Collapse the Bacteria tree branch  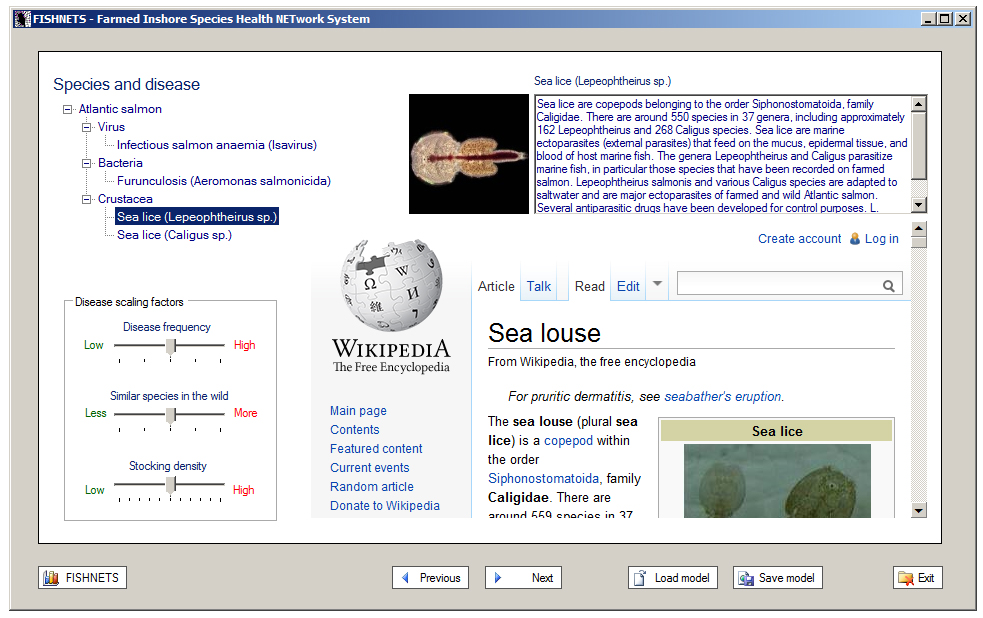(87, 164)
